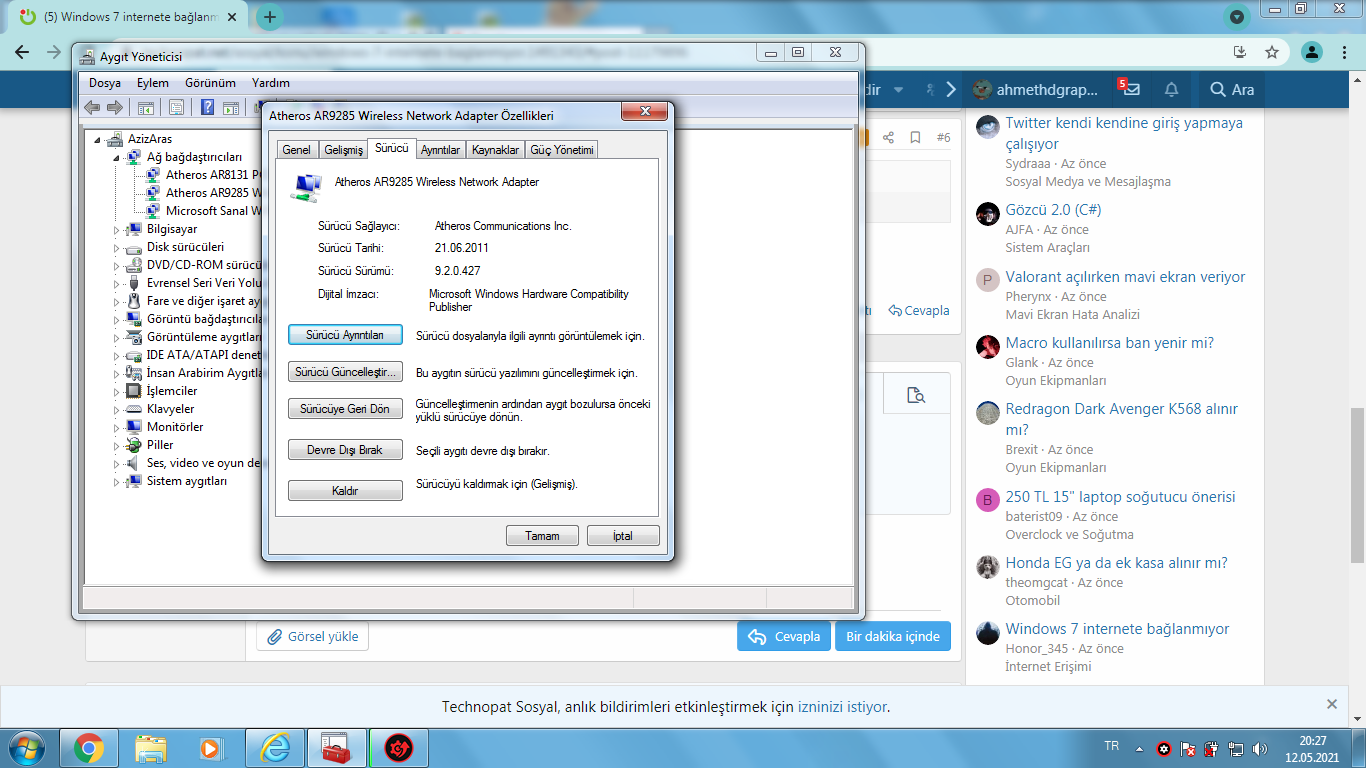Dismiss the notification permission banner

click(x=1331, y=705)
